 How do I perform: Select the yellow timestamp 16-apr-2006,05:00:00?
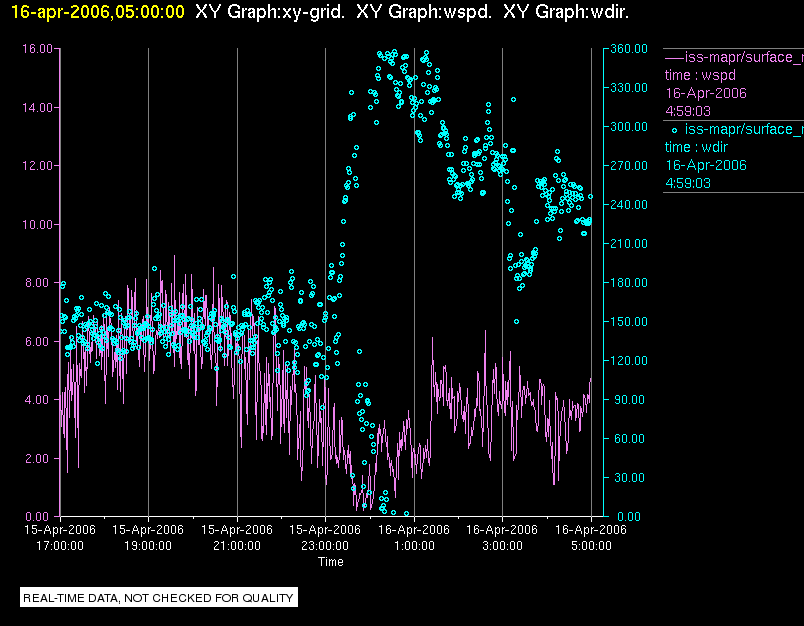97,12
